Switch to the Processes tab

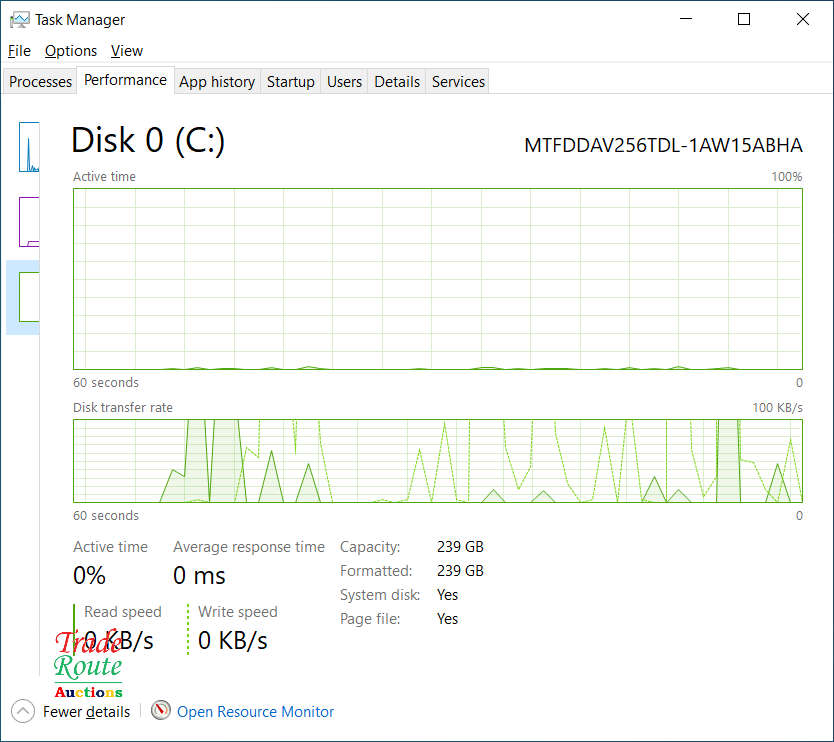point(39,81)
